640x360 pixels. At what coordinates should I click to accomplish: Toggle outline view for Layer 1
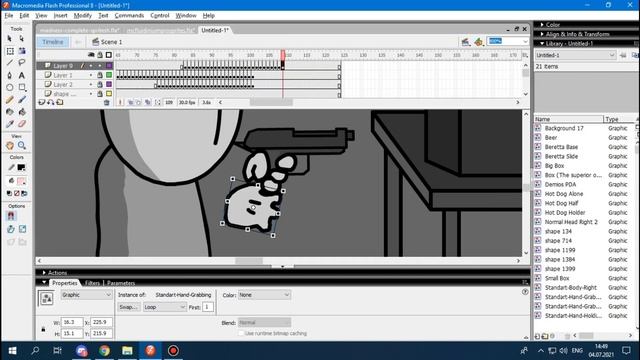pyautogui.click(x=109, y=75)
